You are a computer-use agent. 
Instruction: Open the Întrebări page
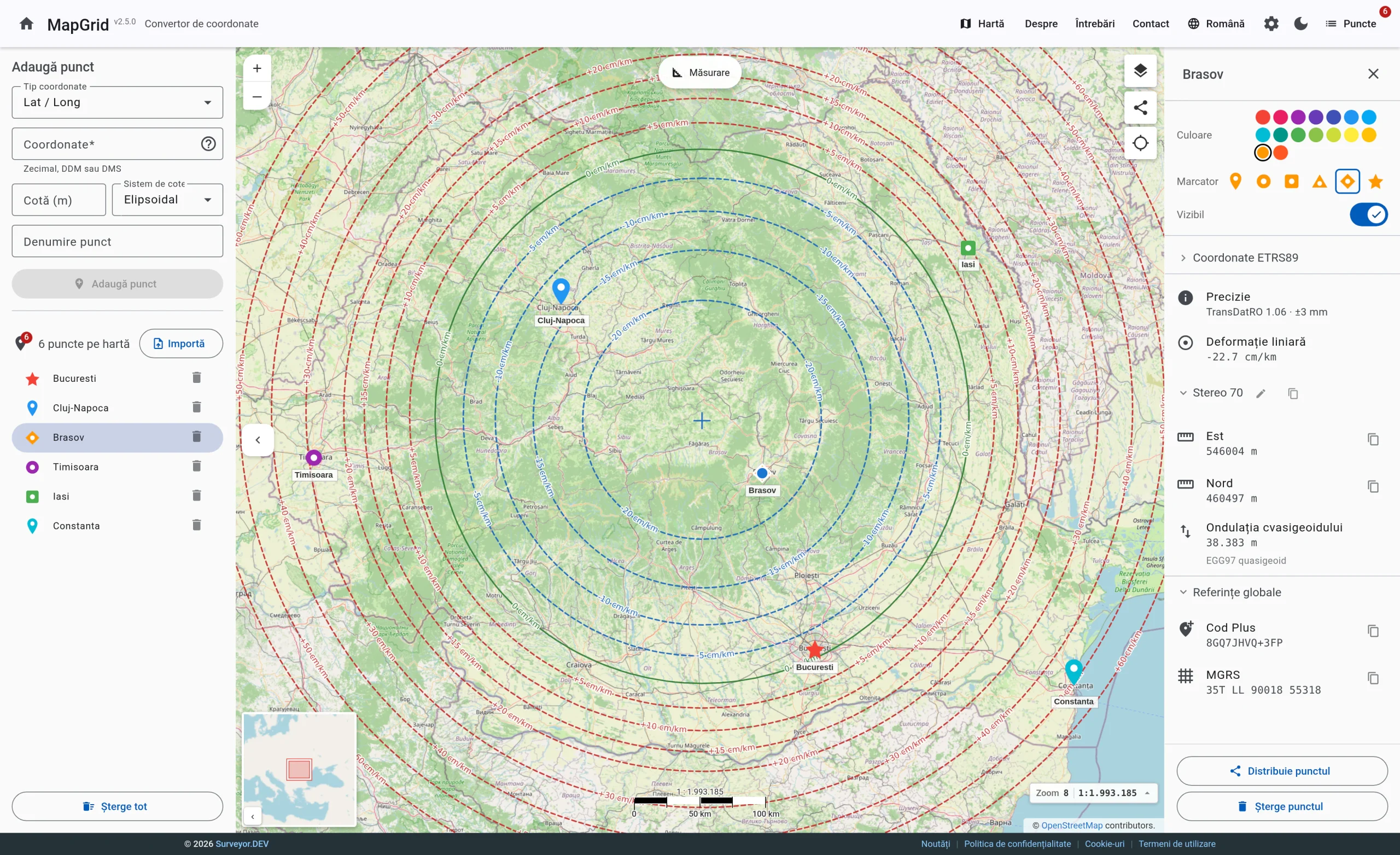1094,24
